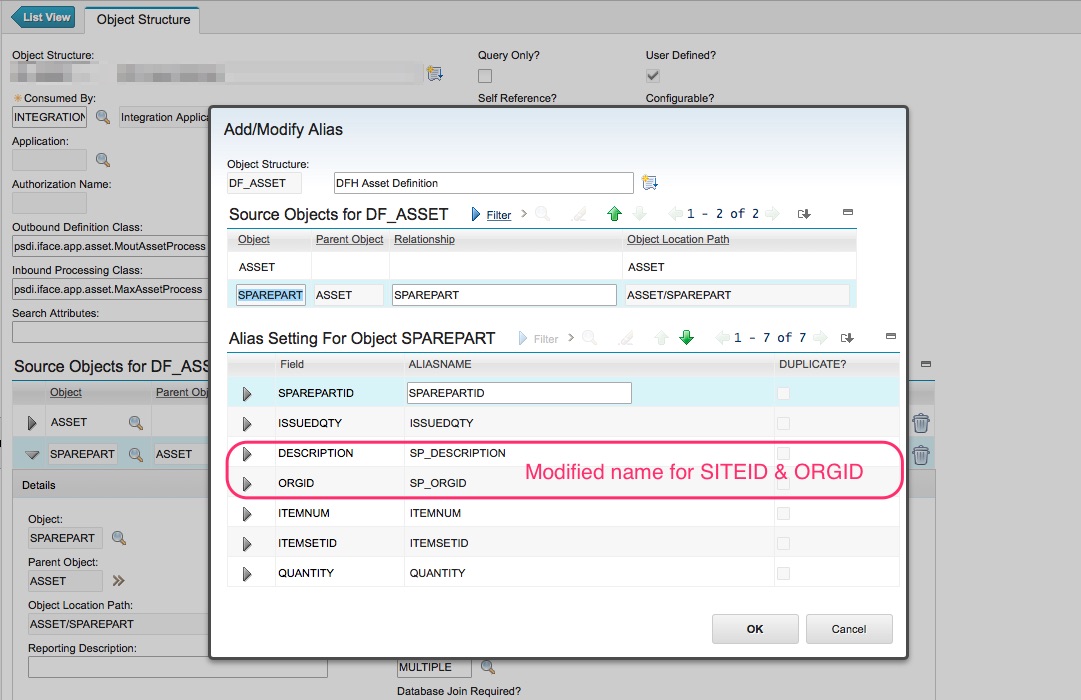Open long description icon next to DFH Asset Definition

[649, 183]
